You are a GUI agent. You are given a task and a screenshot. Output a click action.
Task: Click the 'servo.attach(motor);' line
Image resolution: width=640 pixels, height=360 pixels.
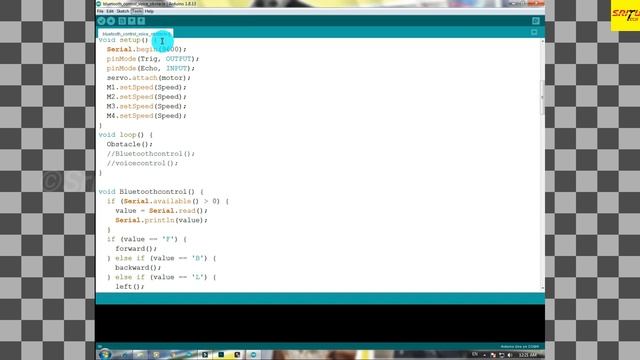[x=149, y=78]
